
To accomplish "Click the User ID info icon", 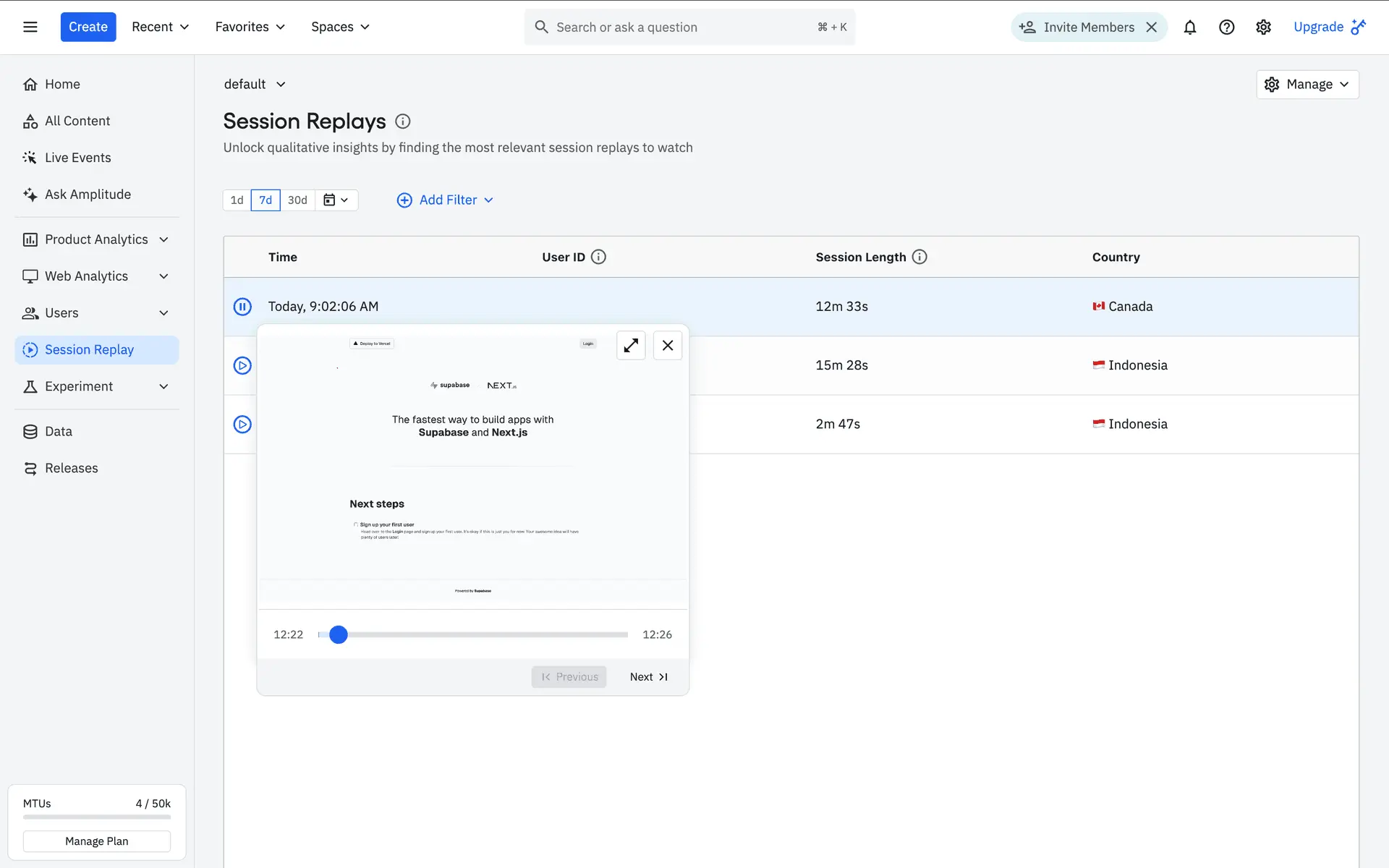I will tap(598, 257).
